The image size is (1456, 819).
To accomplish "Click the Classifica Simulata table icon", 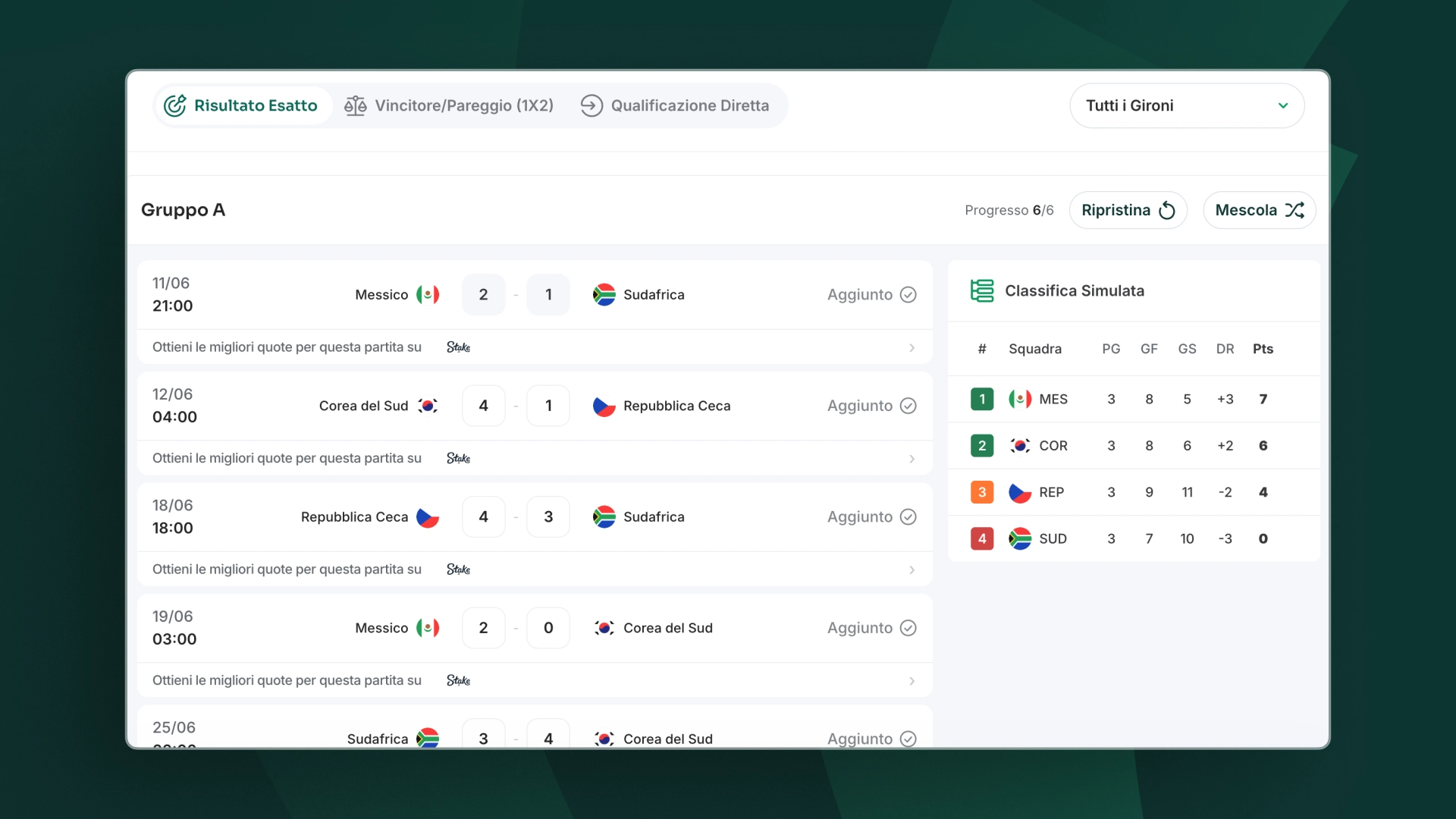I will tap(982, 290).
